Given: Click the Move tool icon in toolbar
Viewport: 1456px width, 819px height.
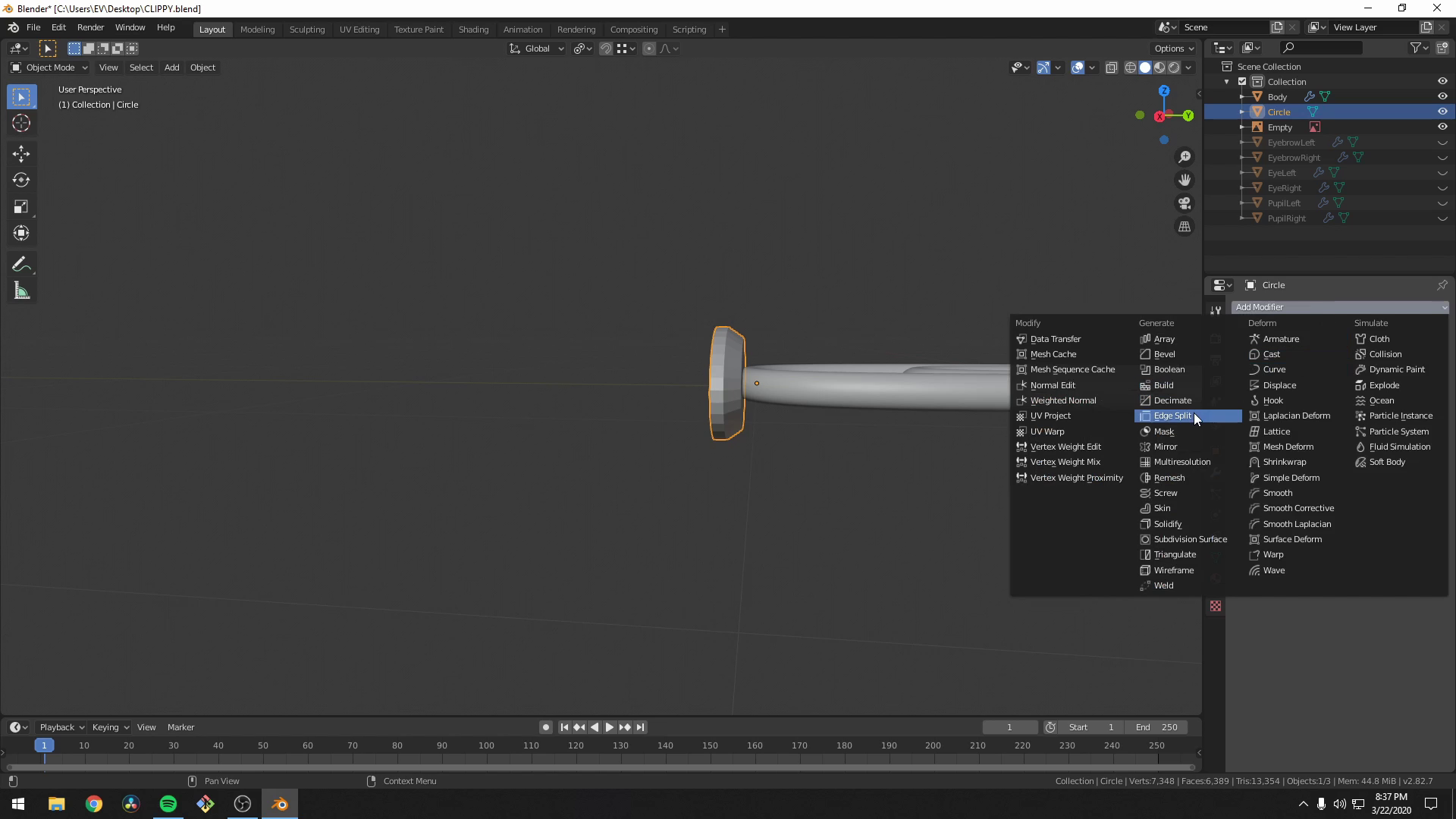Looking at the screenshot, I should coord(22,152).
